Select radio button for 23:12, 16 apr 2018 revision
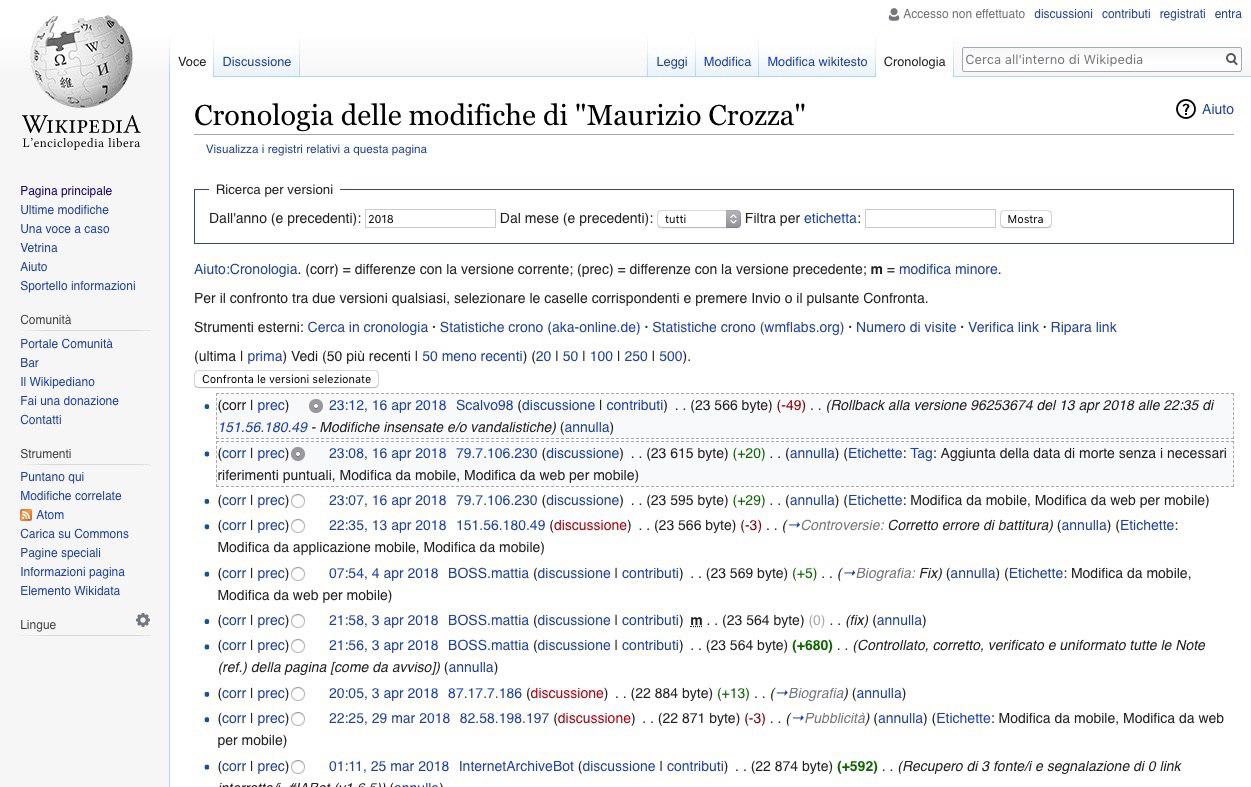The image size is (1251, 787). click(x=316, y=406)
